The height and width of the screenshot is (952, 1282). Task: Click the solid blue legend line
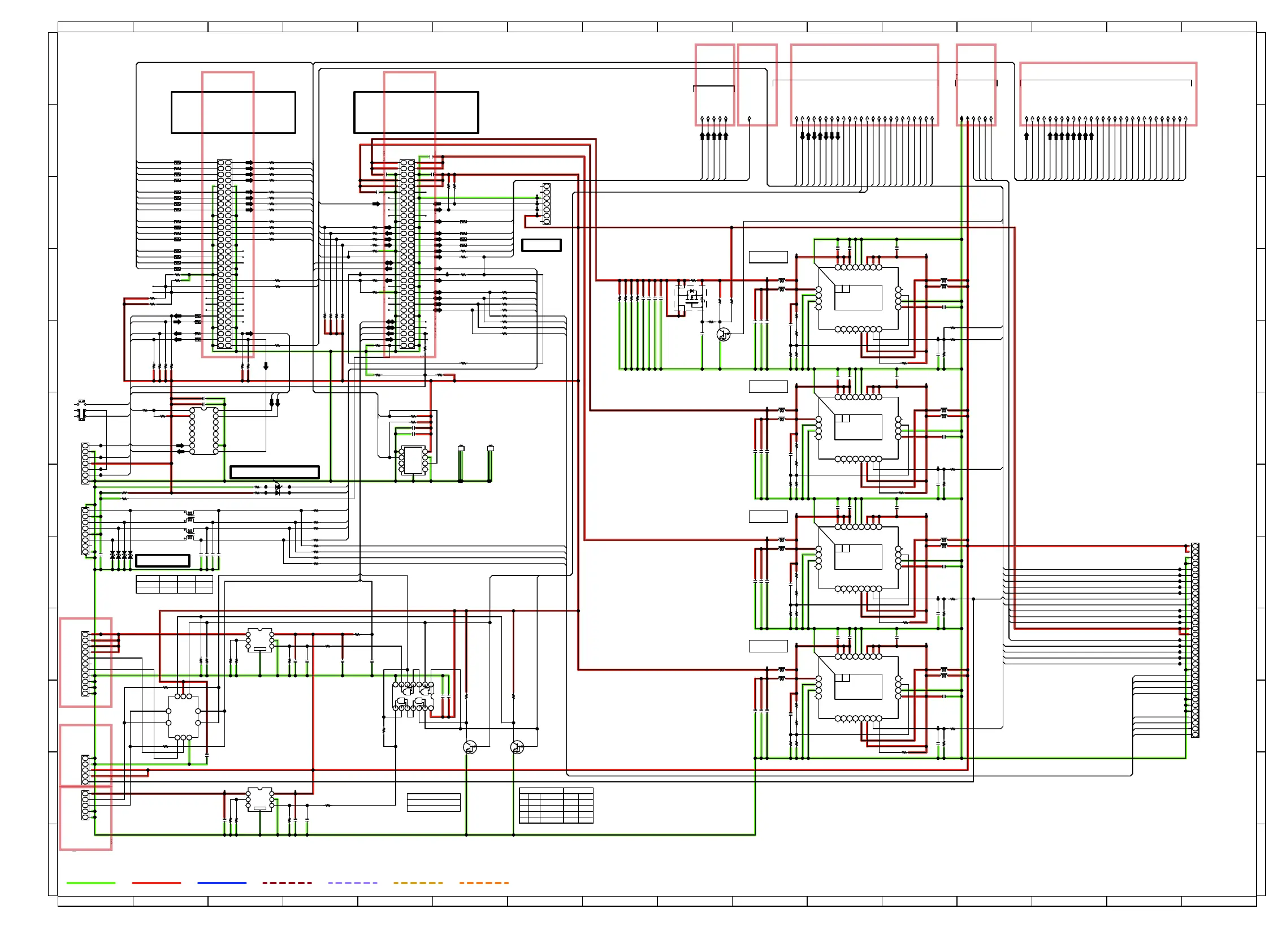221,882
